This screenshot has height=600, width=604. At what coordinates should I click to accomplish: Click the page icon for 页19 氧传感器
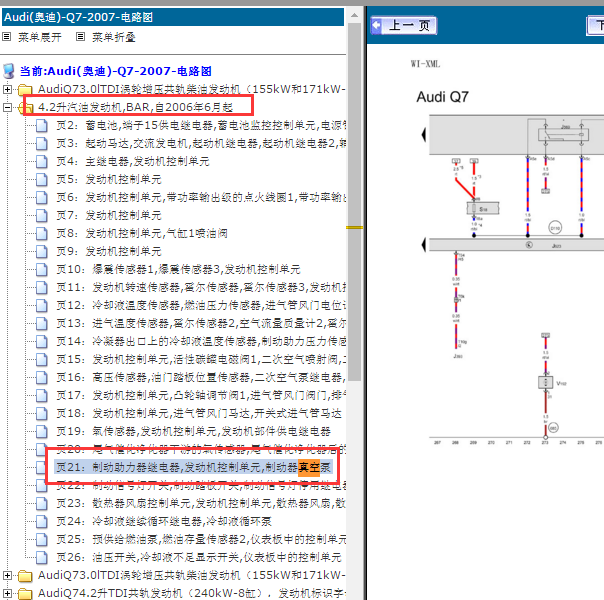pyautogui.click(x=42, y=432)
